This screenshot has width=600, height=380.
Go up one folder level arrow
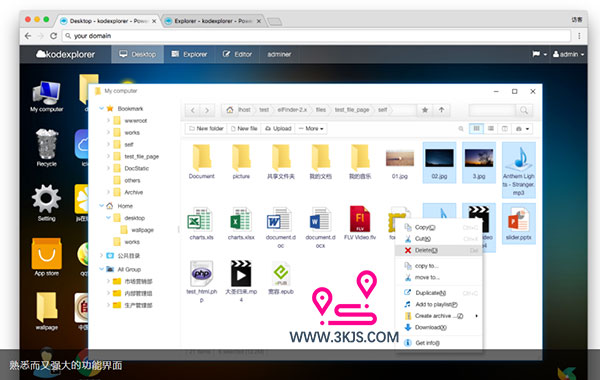coord(442,110)
